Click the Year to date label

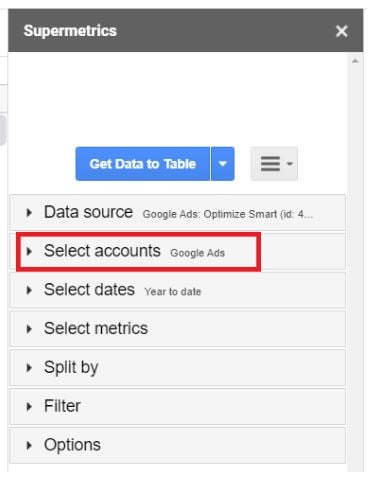coord(173,292)
